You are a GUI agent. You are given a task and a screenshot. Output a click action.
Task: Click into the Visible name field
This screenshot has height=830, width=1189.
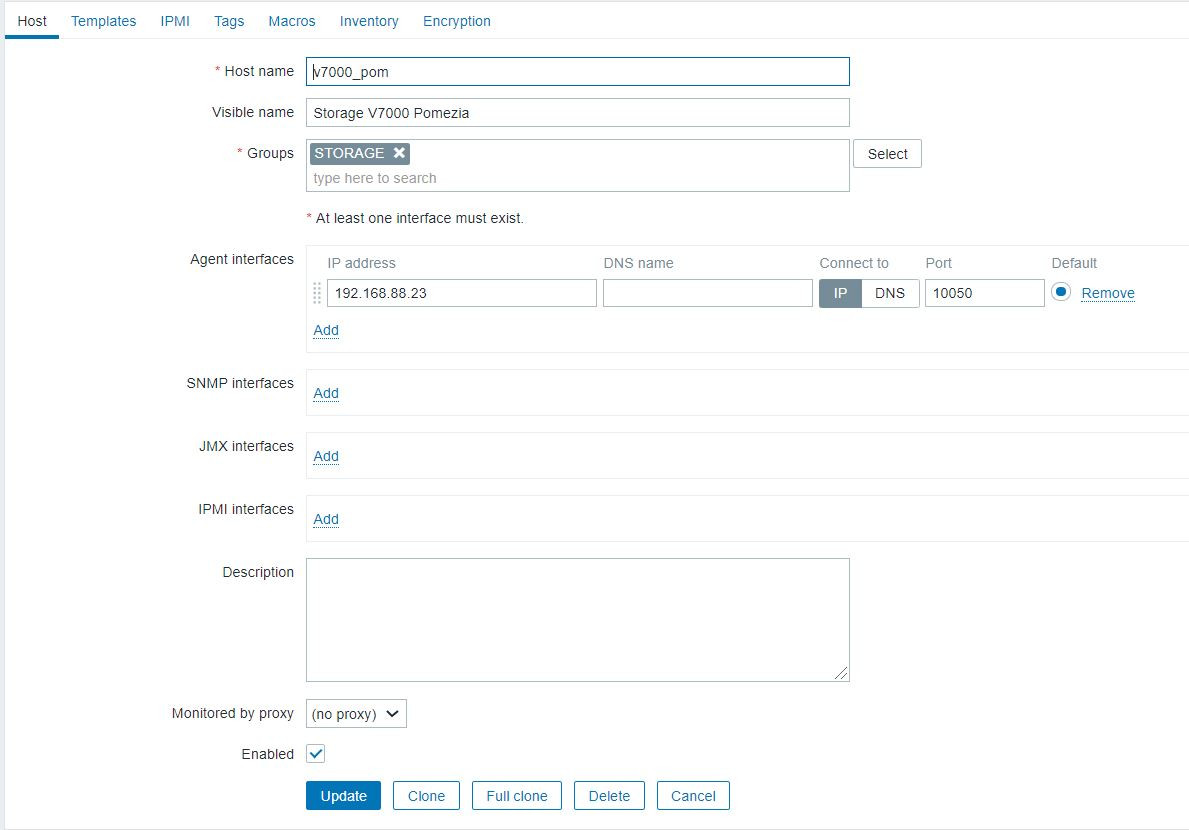578,113
